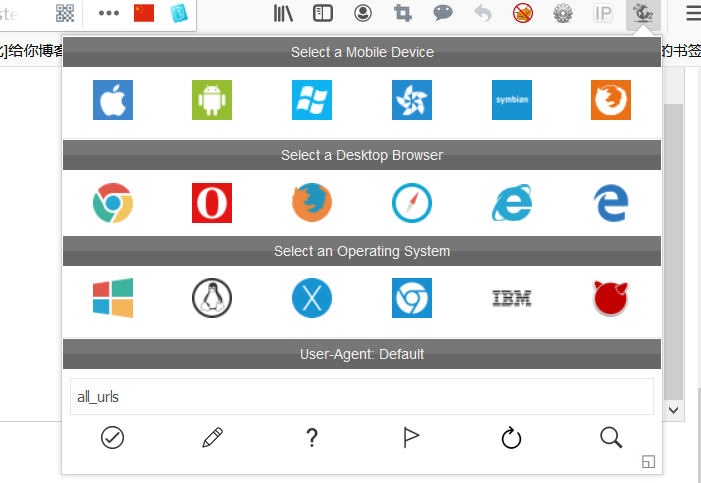Pick the Chrome desktop browser
Screen dimensions: 701x483
pyautogui.click(x=113, y=203)
